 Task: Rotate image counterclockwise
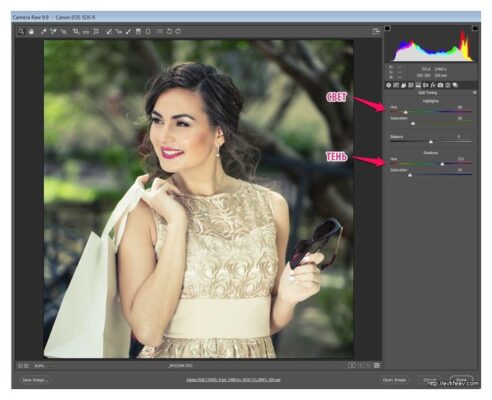[x=169, y=32]
